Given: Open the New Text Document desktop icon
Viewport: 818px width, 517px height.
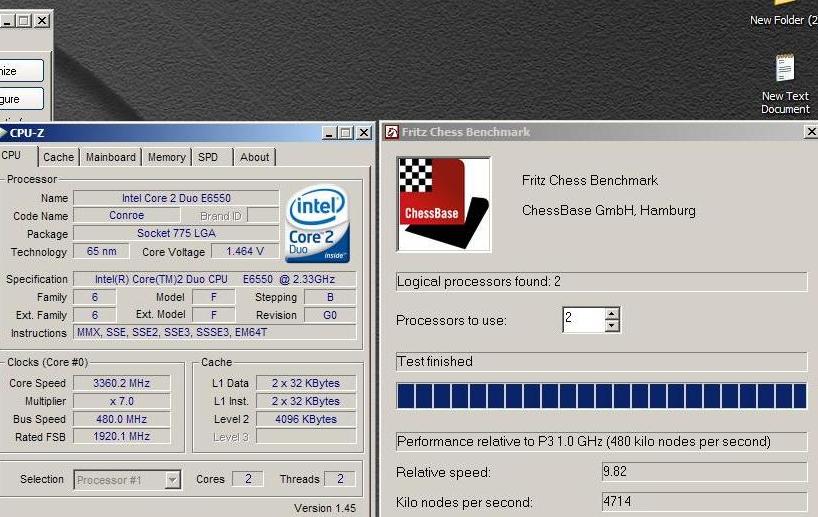Looking at the screenshot, I should 785,83.
